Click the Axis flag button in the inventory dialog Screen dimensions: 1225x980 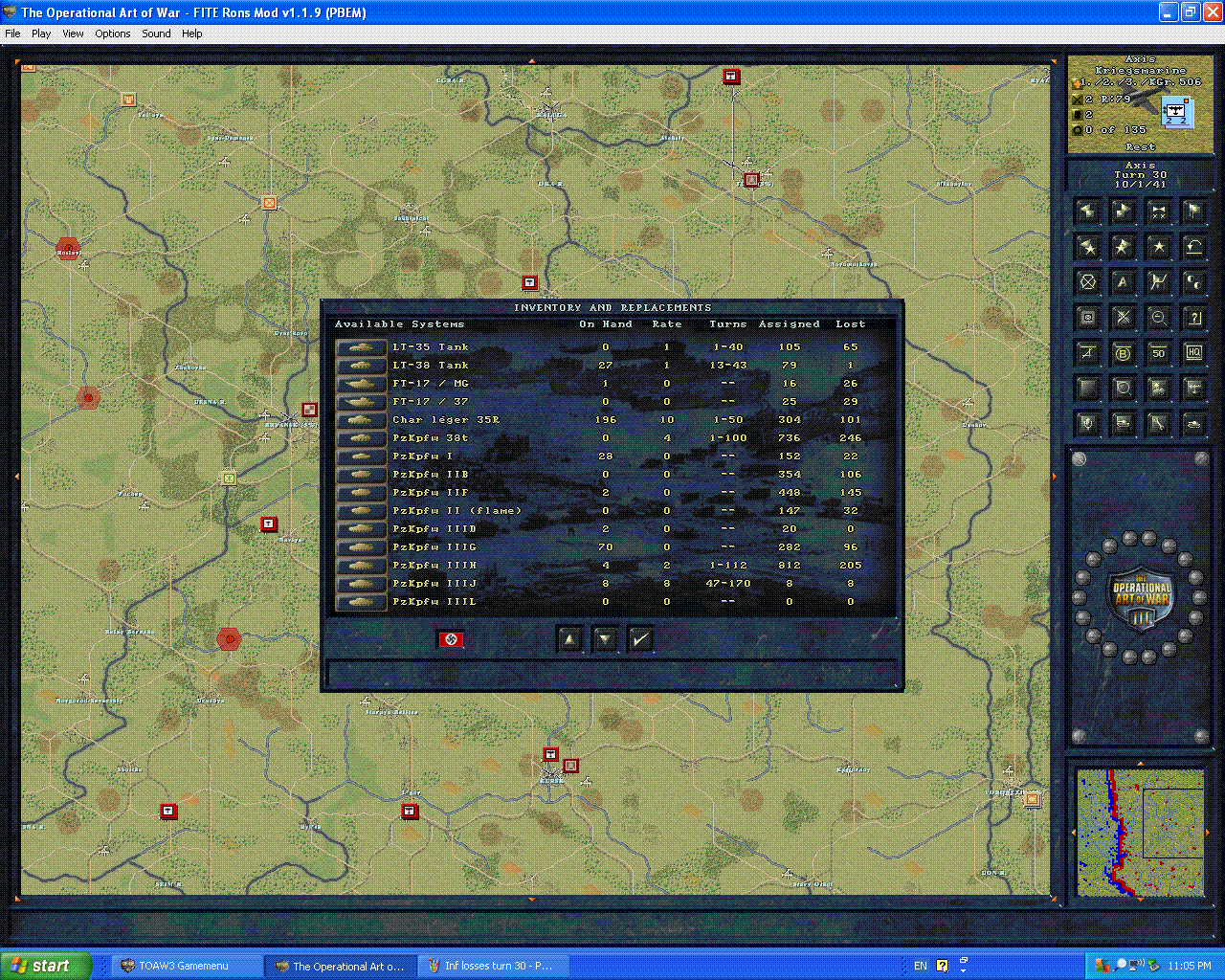click(x=451, y=639)
